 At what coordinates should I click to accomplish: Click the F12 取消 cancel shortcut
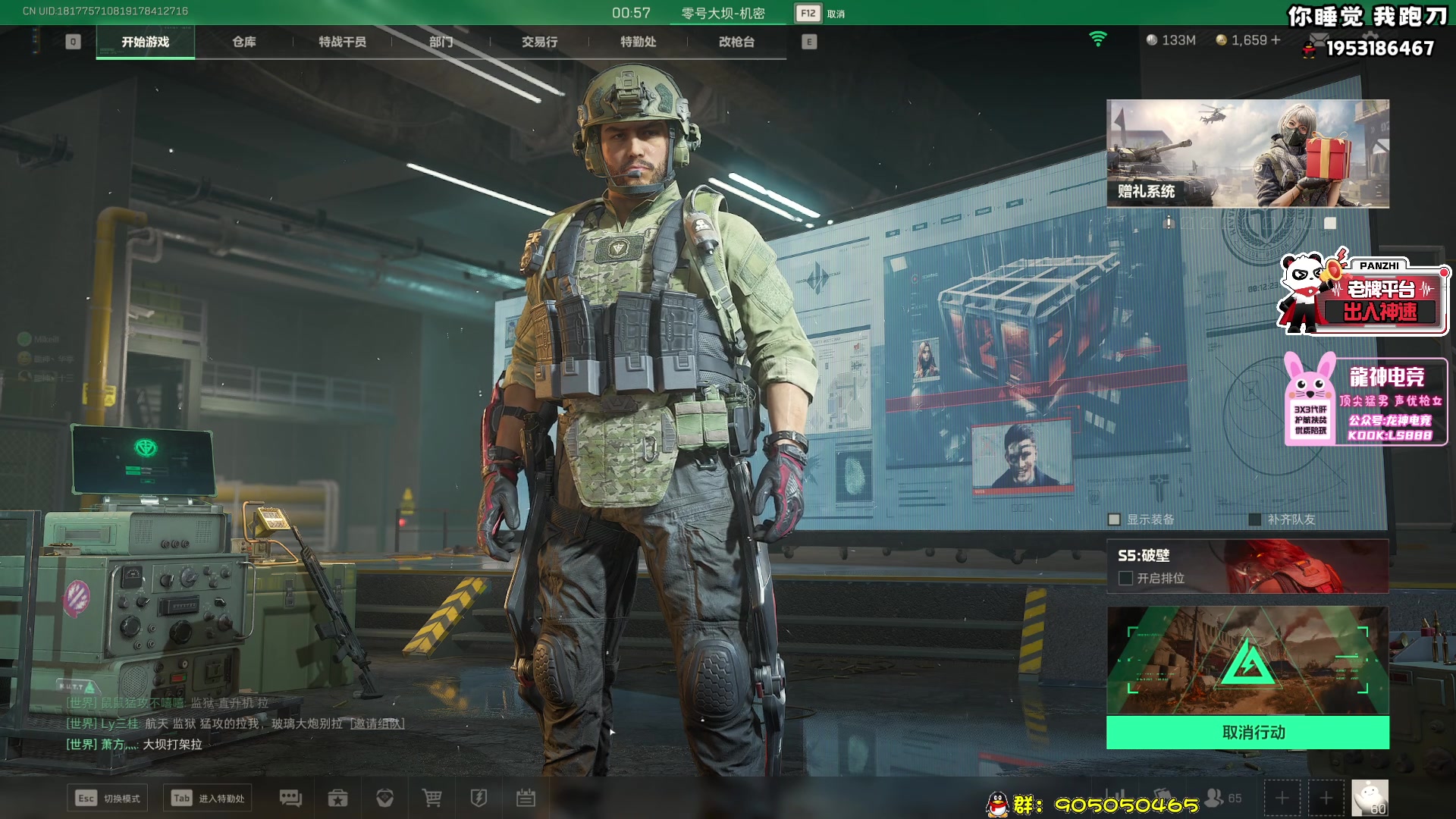pos(820,14)
